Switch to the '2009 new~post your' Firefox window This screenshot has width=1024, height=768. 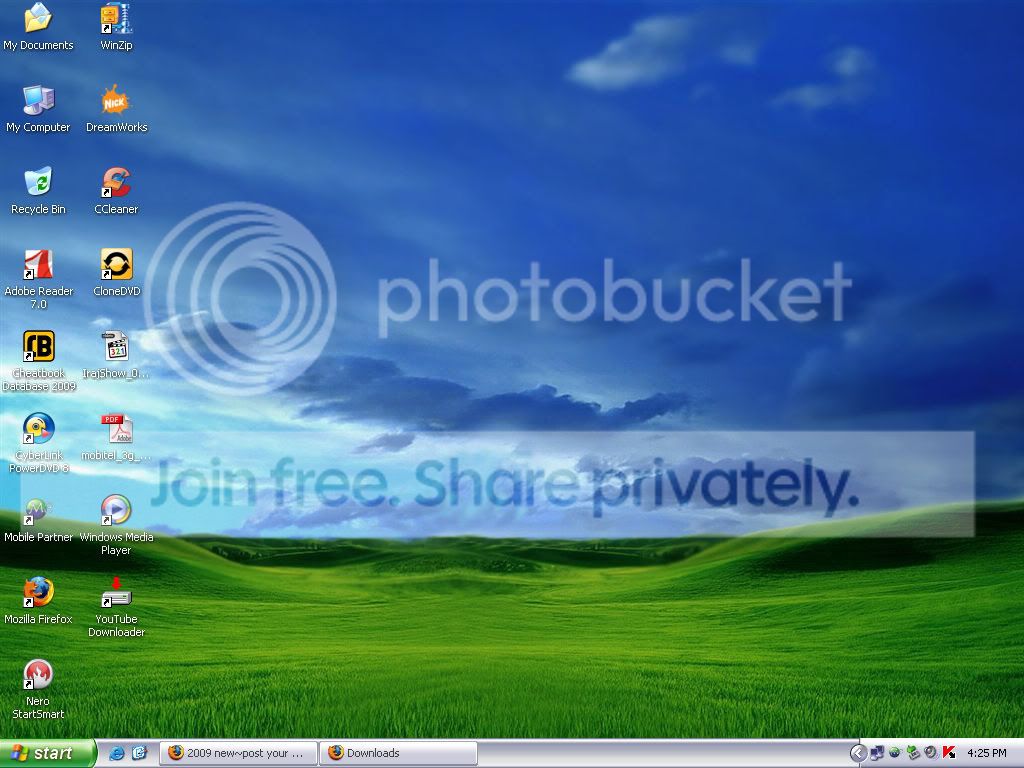238,753
